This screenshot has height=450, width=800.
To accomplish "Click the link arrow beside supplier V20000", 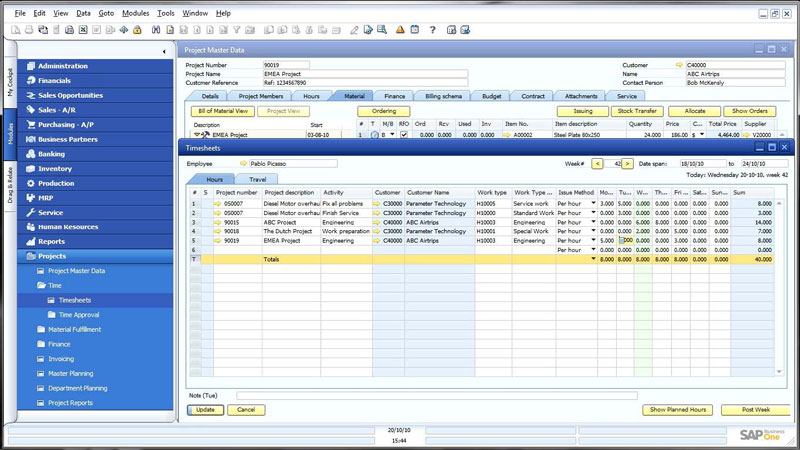I will tap(746, 135).
